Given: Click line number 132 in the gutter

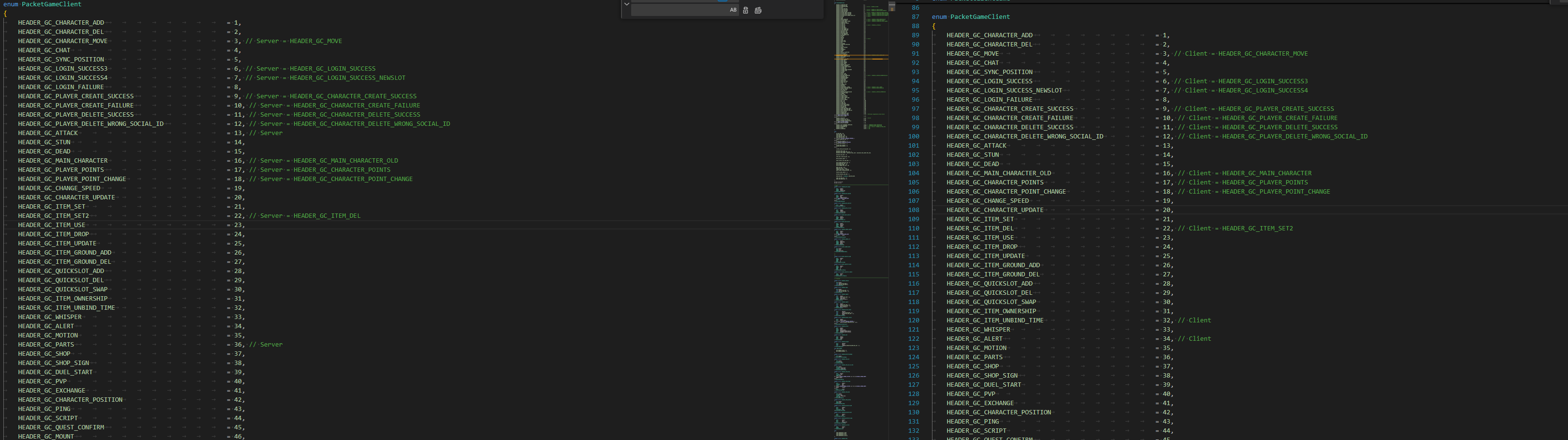Looking at the screenshot, I should click(914, 431).
